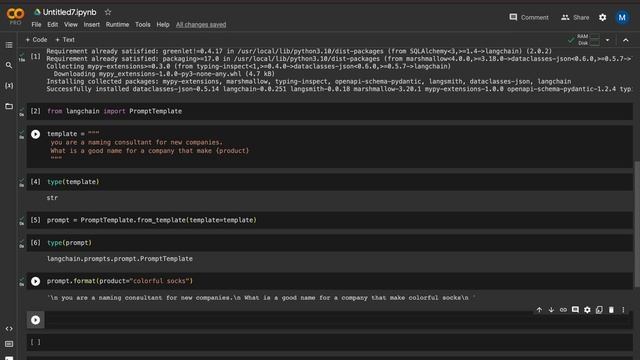
Task: Select the type(prompt) code cell
Action: pos(330,243)
